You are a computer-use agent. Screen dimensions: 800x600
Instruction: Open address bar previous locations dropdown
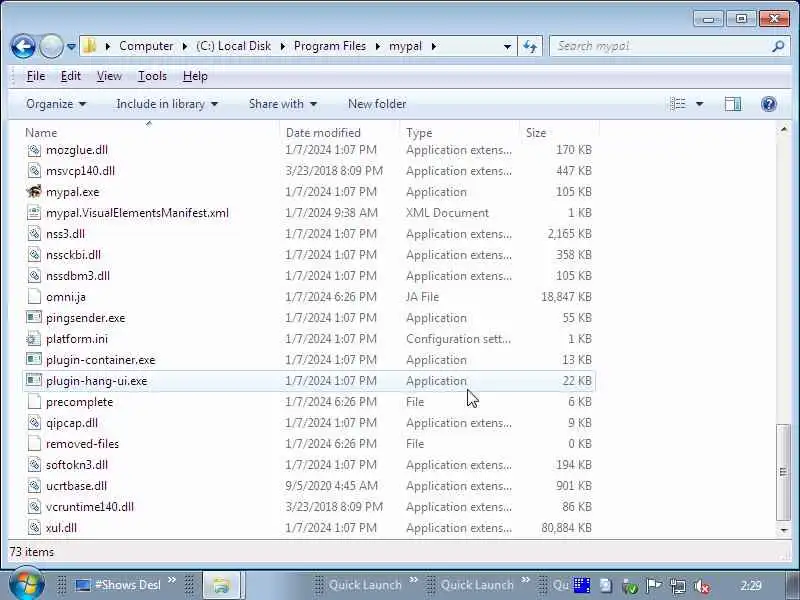coord(507,46)
